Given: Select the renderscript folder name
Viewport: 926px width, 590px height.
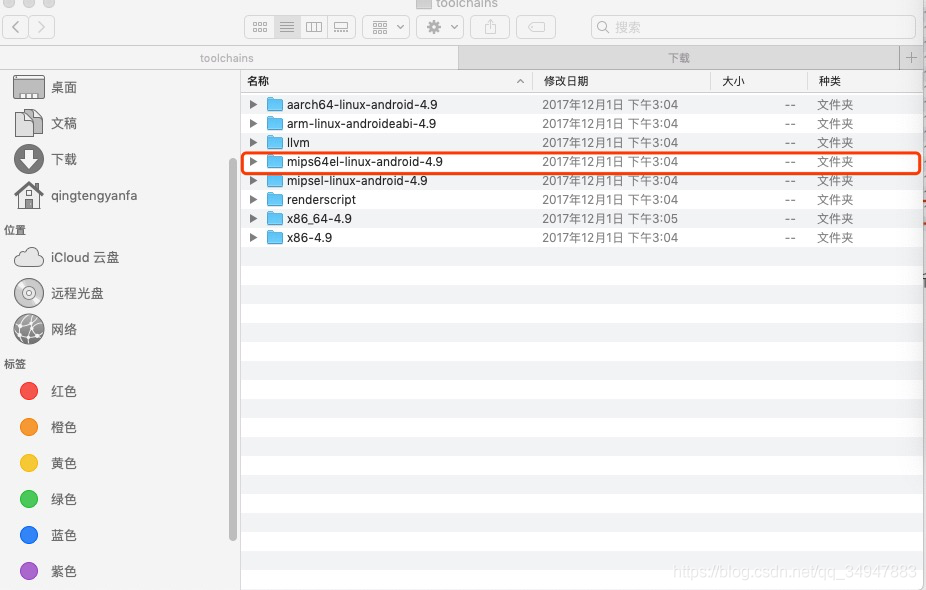Looking at the screenshot, I should [321, 200].
